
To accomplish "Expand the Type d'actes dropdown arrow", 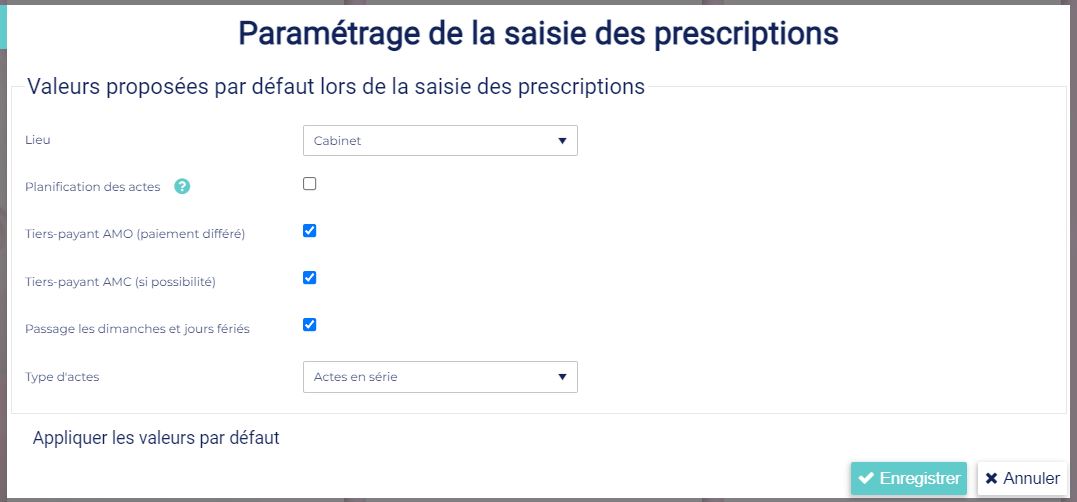I will coord(562,377).
